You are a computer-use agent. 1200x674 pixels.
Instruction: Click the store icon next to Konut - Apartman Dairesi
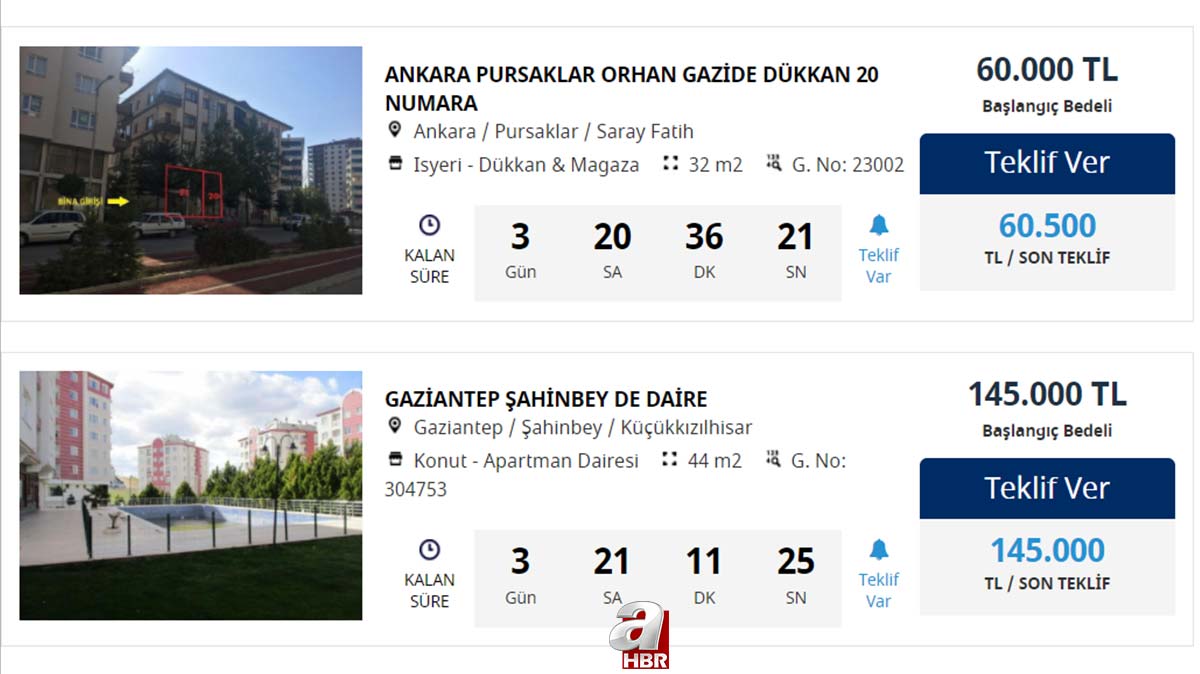point(395,460)
